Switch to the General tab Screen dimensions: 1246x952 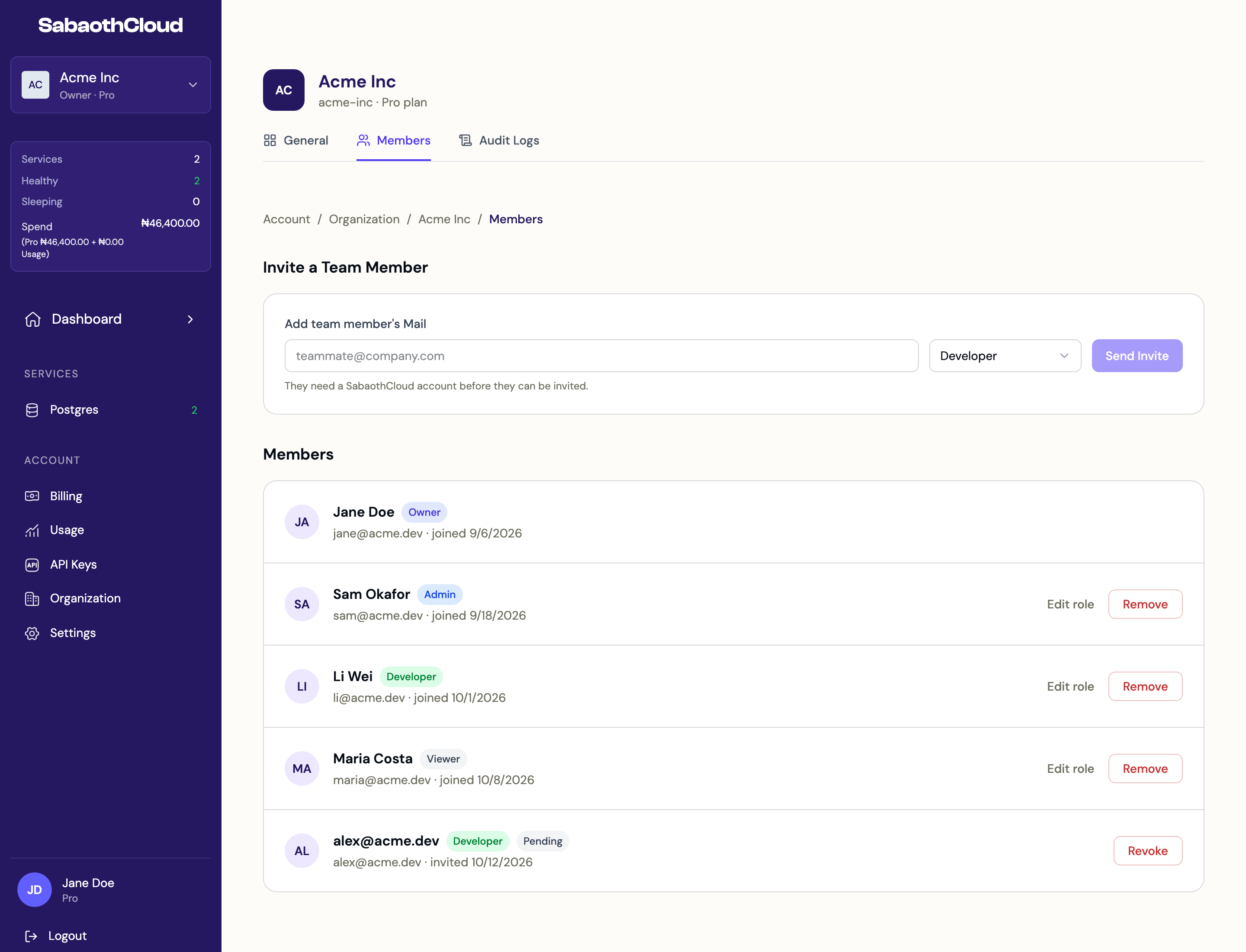tap(296, 141)
